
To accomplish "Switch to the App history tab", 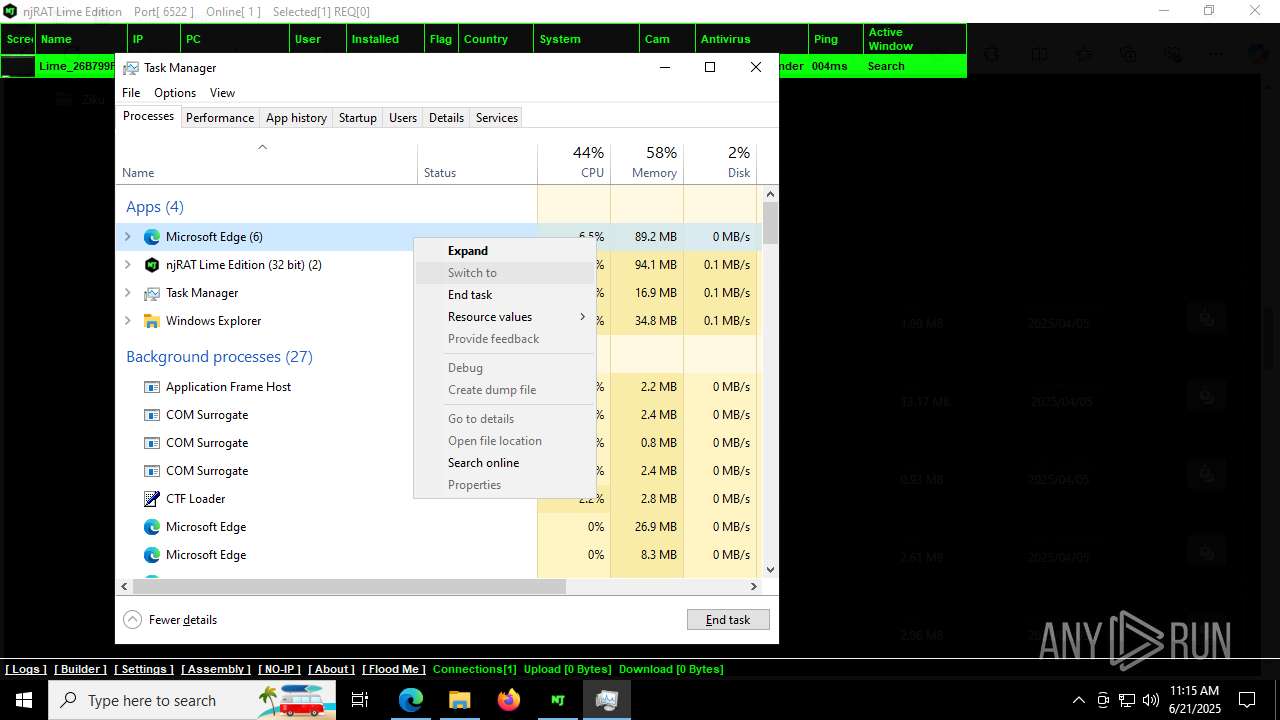I will pos(296,118).
